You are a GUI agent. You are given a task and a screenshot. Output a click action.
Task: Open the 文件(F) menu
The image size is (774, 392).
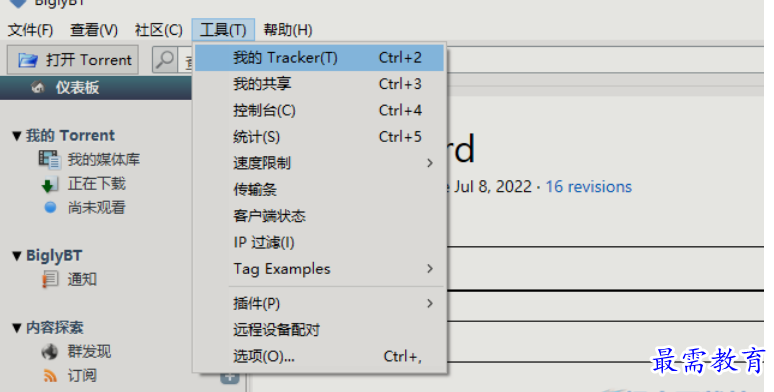point(30,30)
